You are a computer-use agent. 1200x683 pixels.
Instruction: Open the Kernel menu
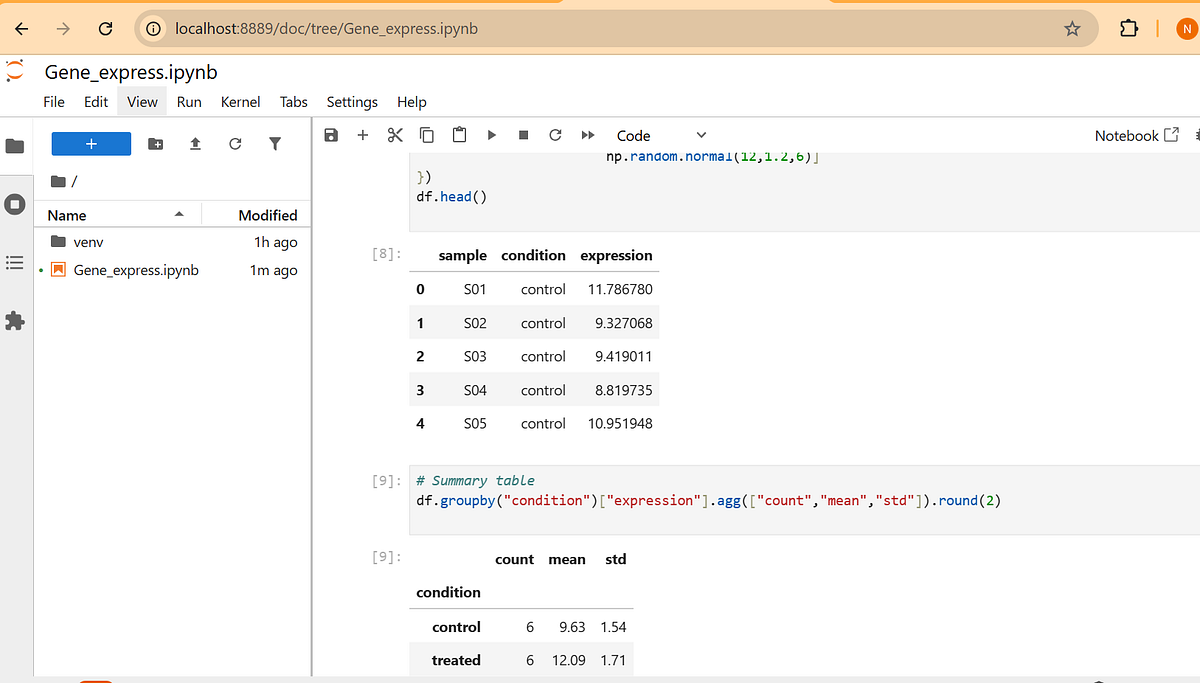(240, 101)
